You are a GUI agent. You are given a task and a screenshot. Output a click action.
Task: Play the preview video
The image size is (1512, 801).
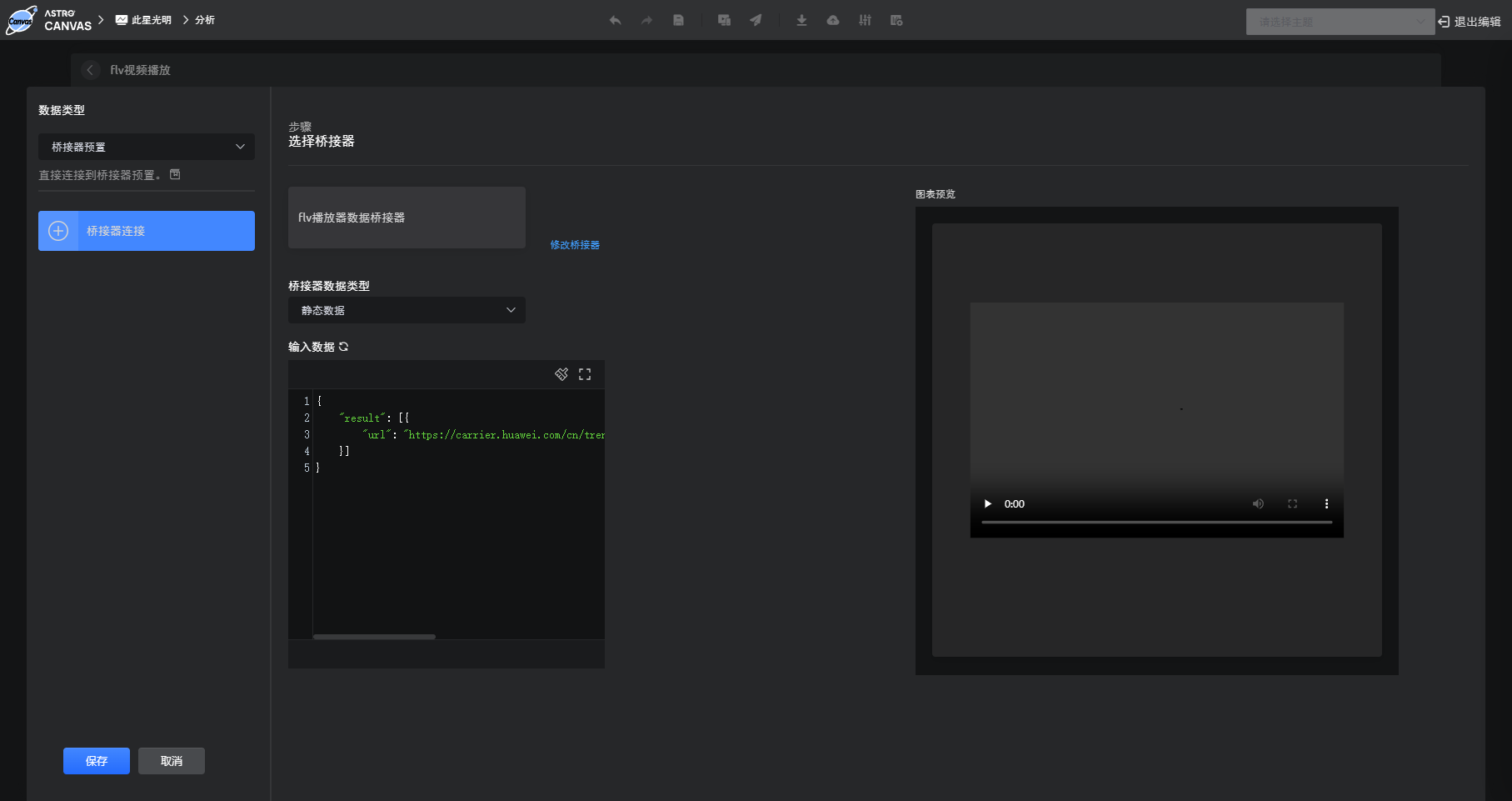point(988,503)
